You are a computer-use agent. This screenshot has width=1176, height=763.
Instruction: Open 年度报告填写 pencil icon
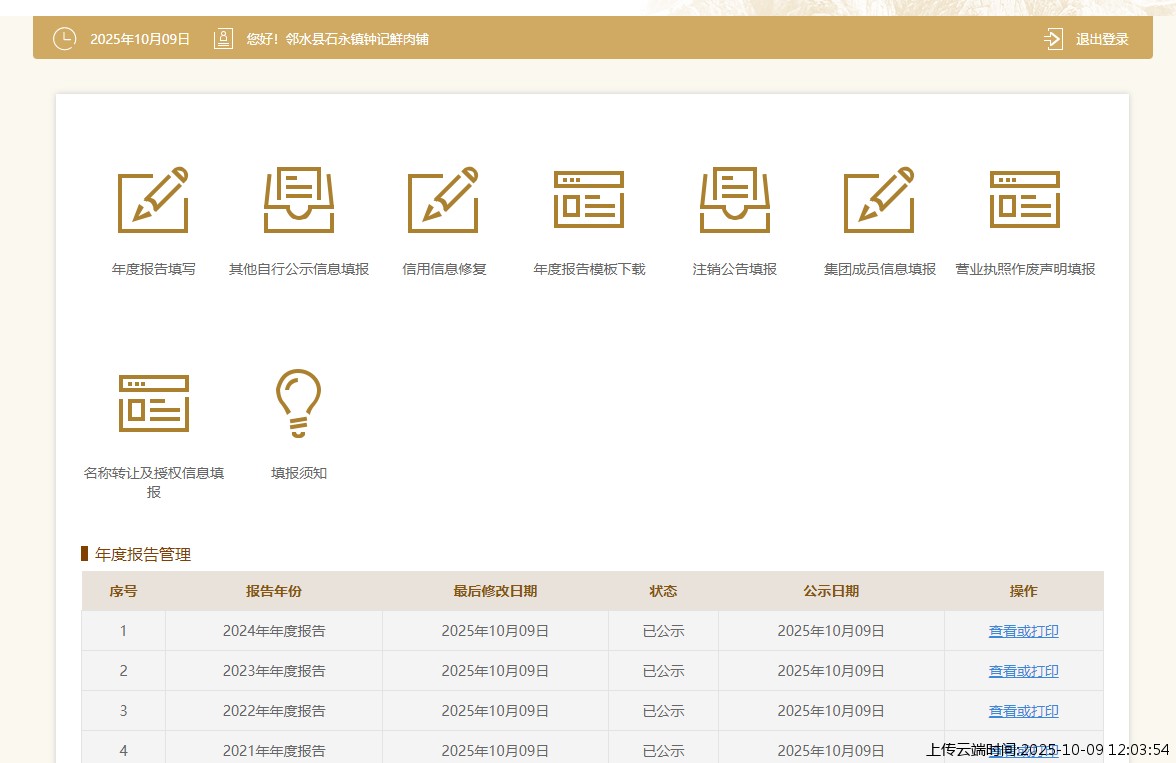point(153,200)
